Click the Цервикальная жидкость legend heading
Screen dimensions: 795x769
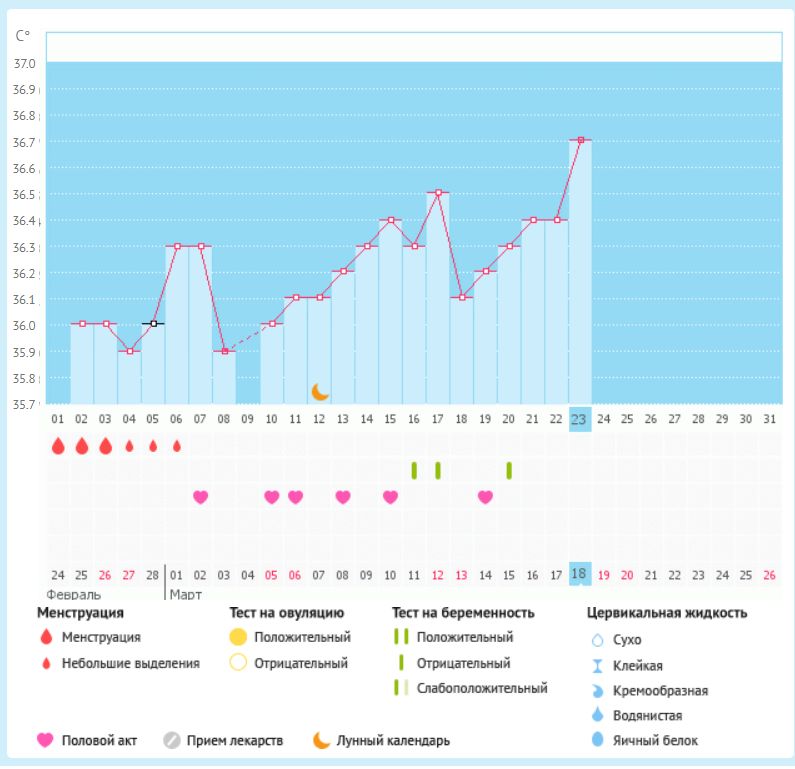(x=667, y=613)
